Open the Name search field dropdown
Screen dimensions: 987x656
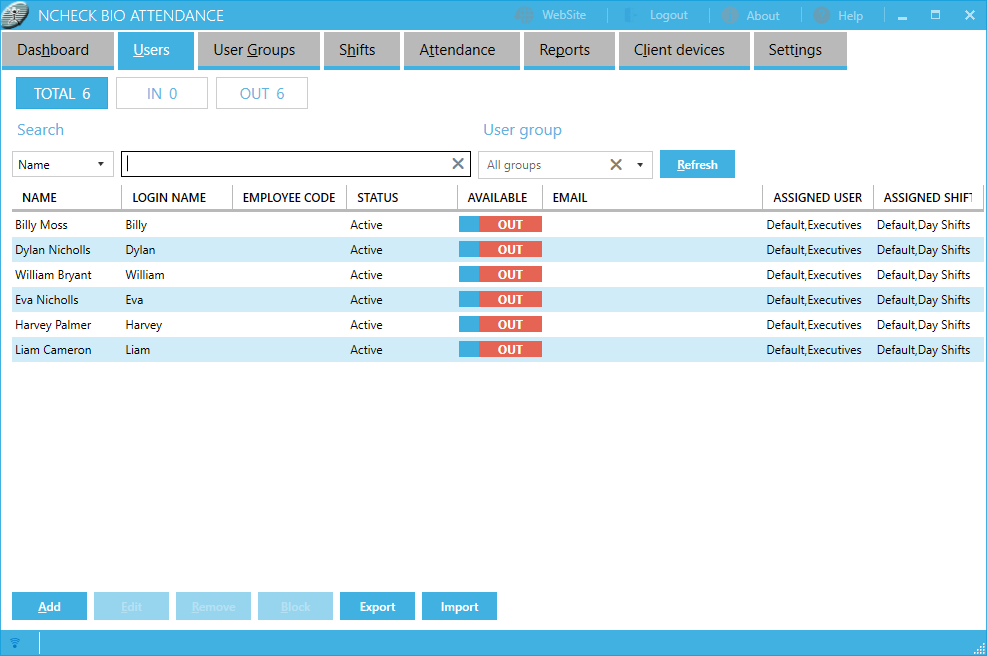63,165
